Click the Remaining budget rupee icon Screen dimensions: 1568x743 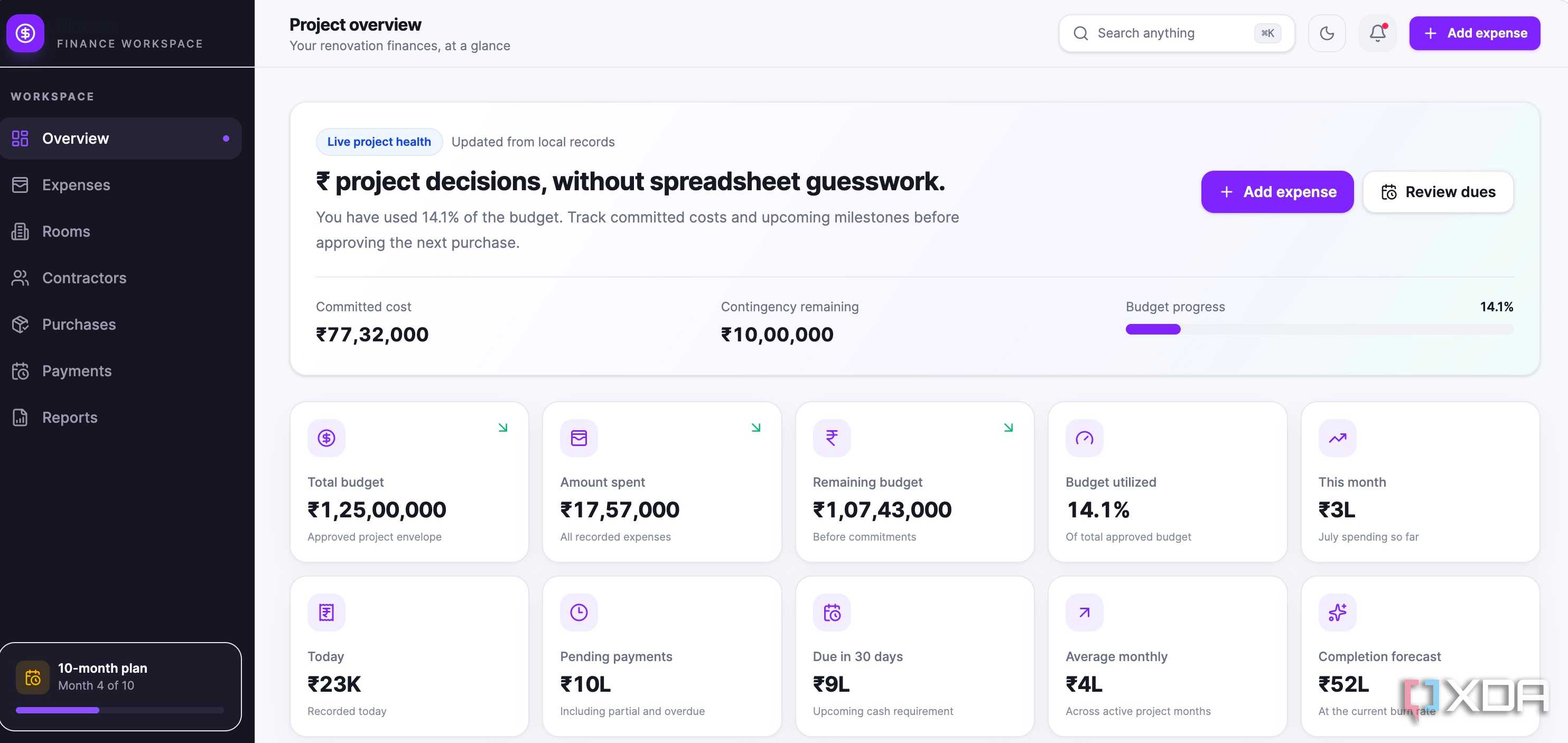pos(832,438)
